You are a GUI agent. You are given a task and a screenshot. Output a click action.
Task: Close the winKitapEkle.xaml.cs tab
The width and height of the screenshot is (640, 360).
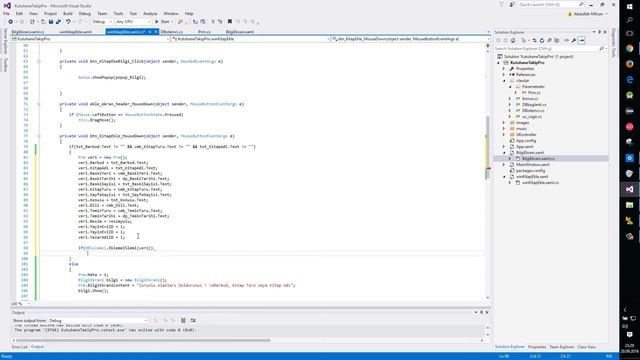pos(156,31)
